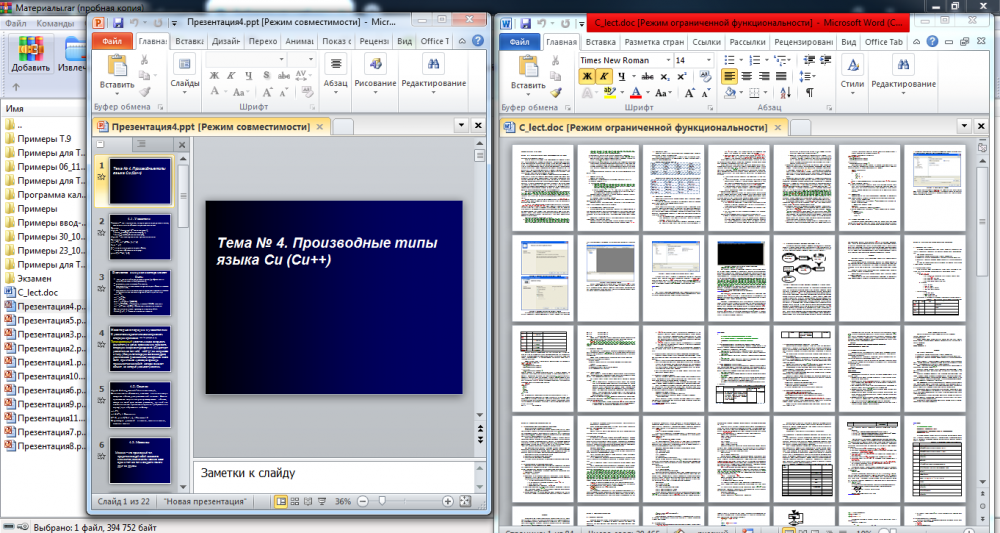The image size is (1000, 533).
Task: Toggle Italic (К) in Word ribbon
Action: (604, 76)
